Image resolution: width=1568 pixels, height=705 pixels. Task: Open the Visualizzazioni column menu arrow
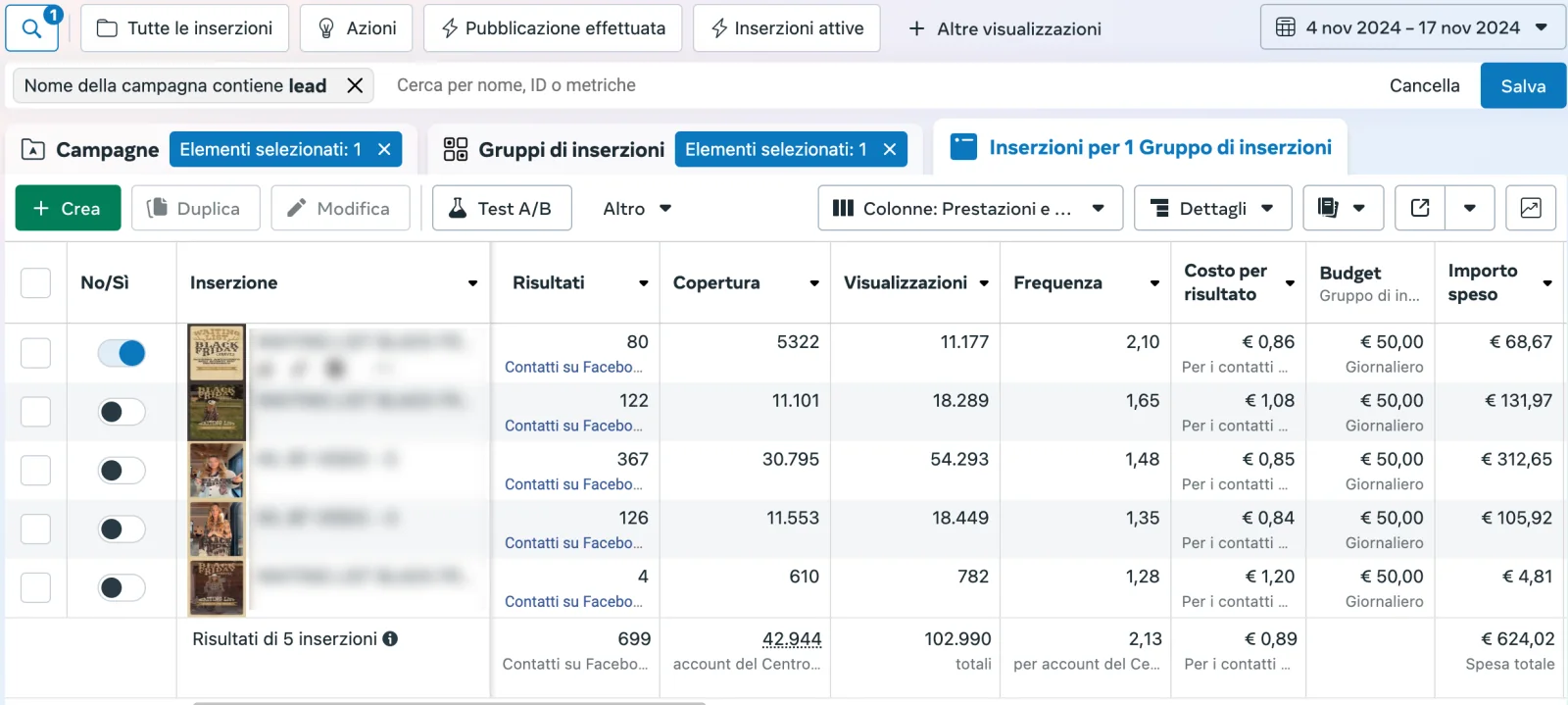pos(984,283)
